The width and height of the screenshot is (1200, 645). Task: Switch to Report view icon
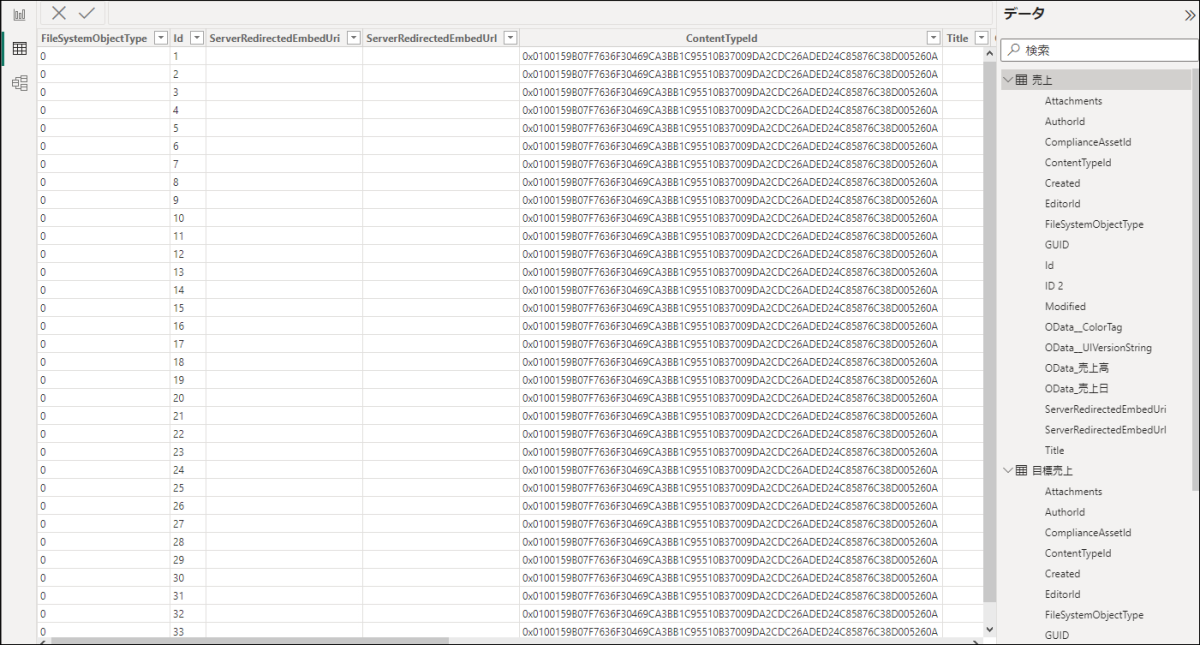(19, 15)
